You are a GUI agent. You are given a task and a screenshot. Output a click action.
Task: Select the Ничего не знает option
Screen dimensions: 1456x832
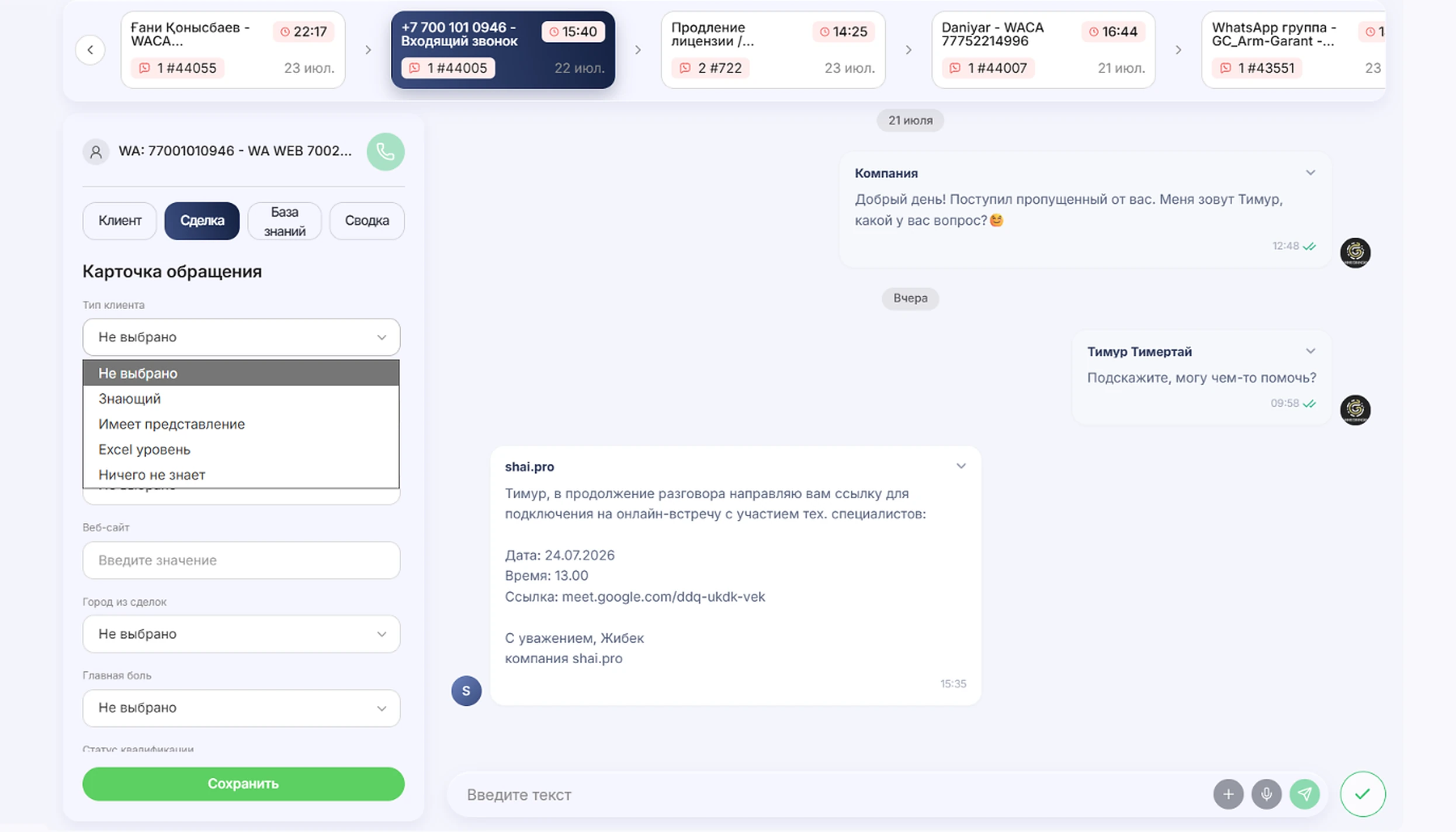coord(241,475)
